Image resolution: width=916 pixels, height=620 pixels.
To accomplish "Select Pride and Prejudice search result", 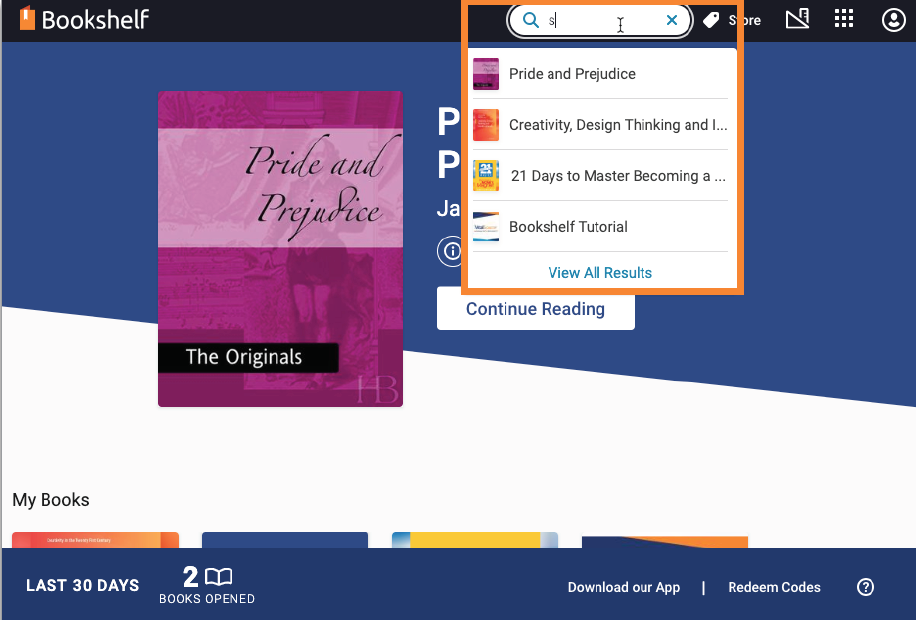I will pos(572,74).
